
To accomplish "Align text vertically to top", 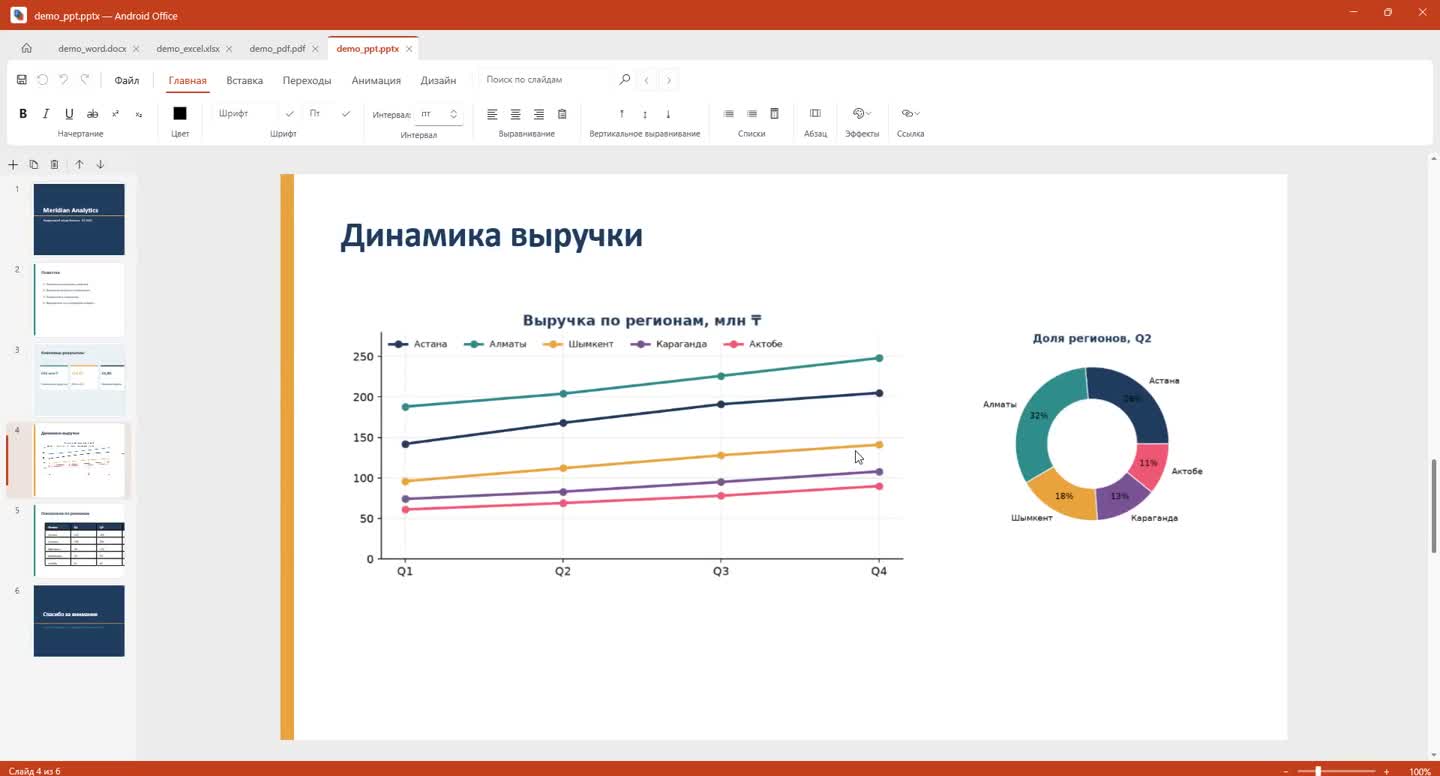I will click(622, 114).
